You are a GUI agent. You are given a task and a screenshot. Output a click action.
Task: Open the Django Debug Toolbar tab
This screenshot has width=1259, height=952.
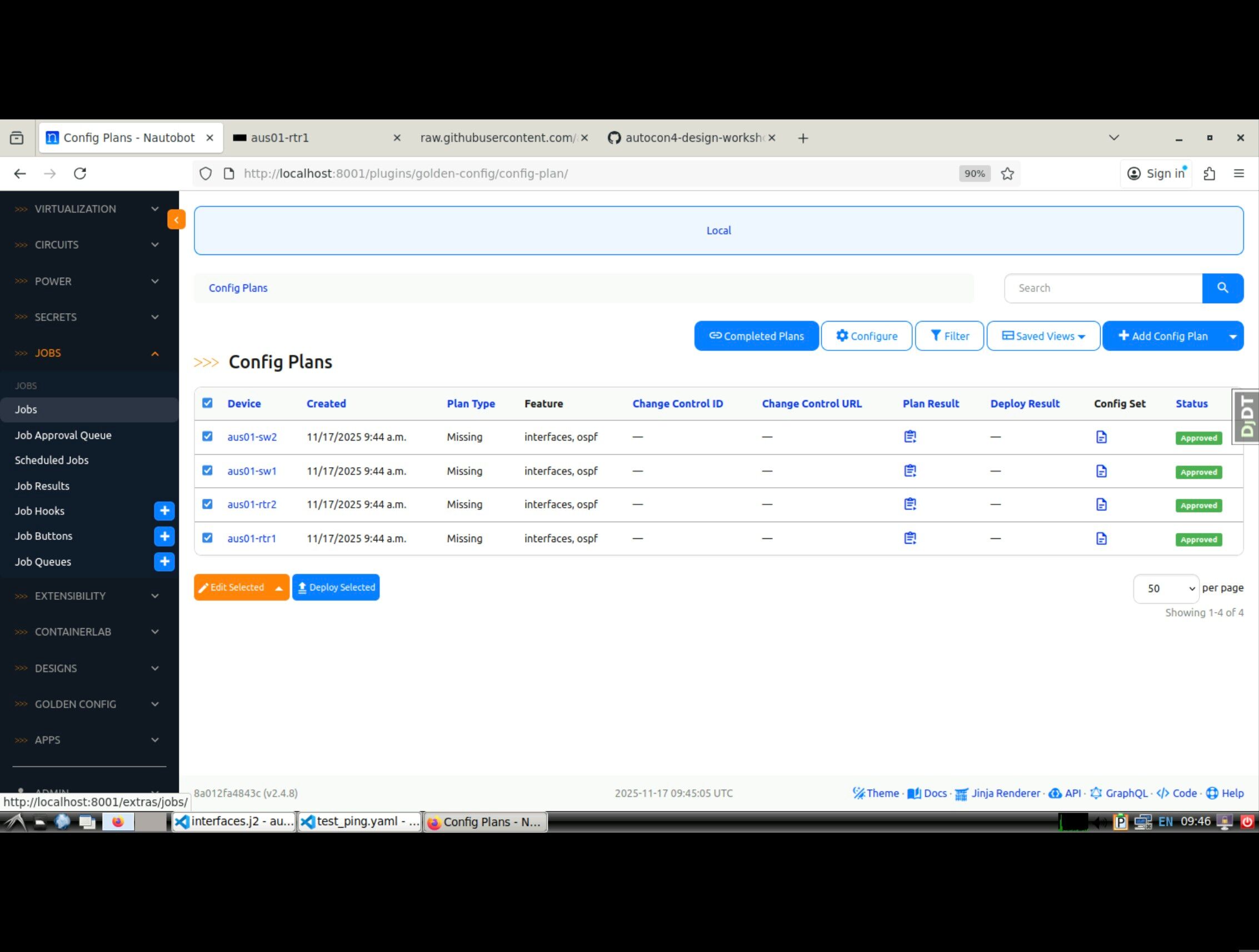click(x=1246, y=416)
